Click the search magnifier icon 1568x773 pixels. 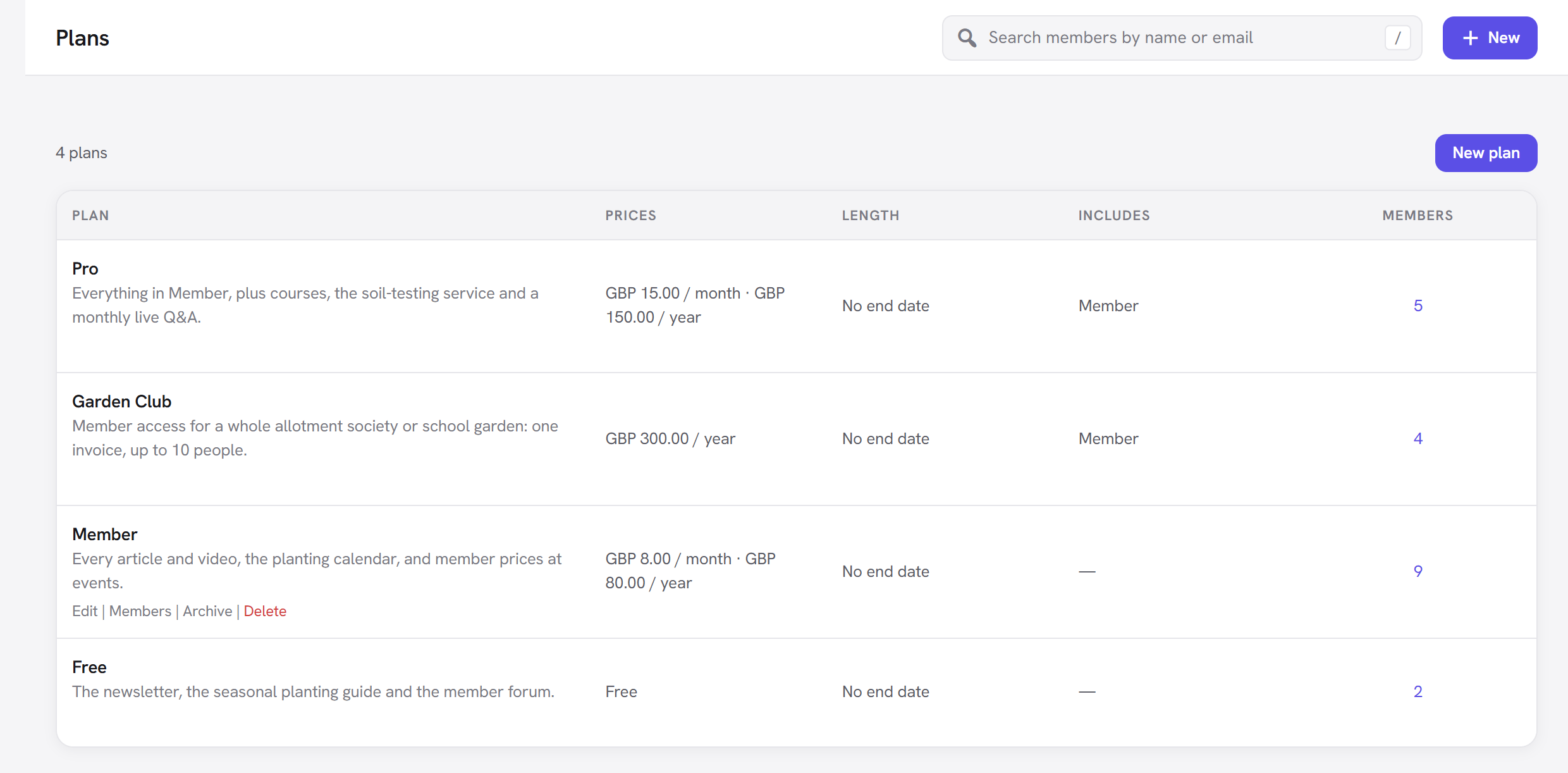967,38
